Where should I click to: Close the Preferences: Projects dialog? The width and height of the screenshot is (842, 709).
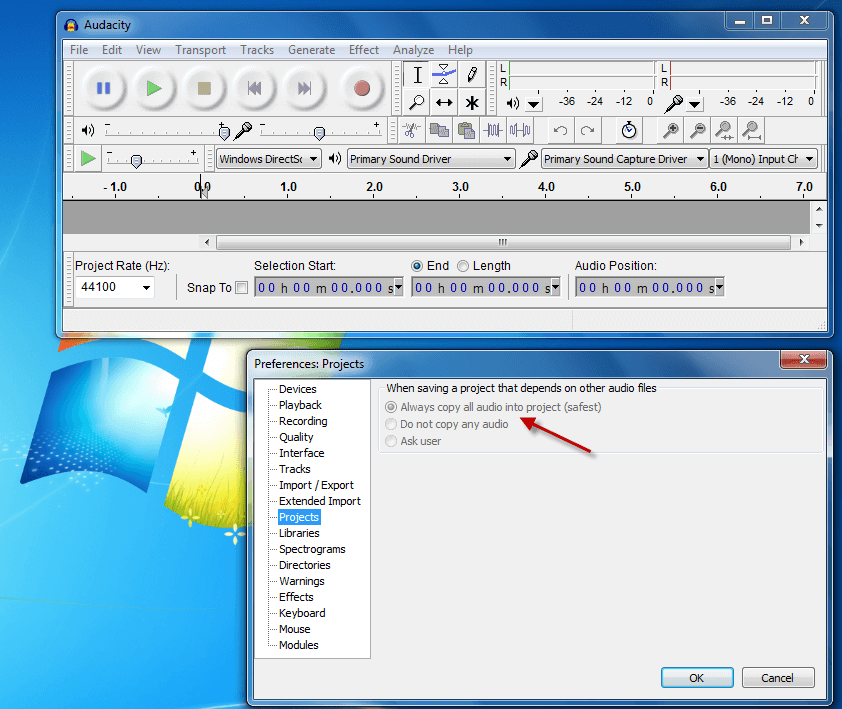click(x=803, y=359)
